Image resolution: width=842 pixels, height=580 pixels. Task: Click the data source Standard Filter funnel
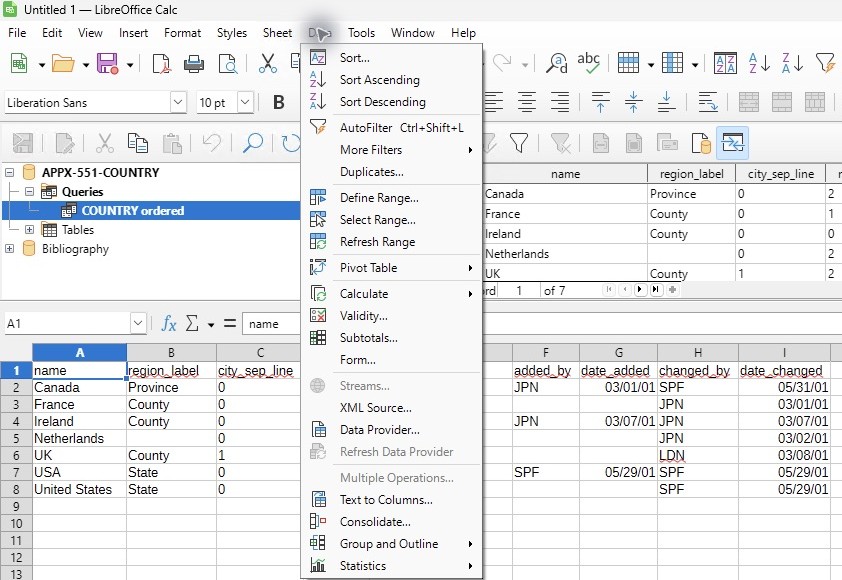[519, 143]
